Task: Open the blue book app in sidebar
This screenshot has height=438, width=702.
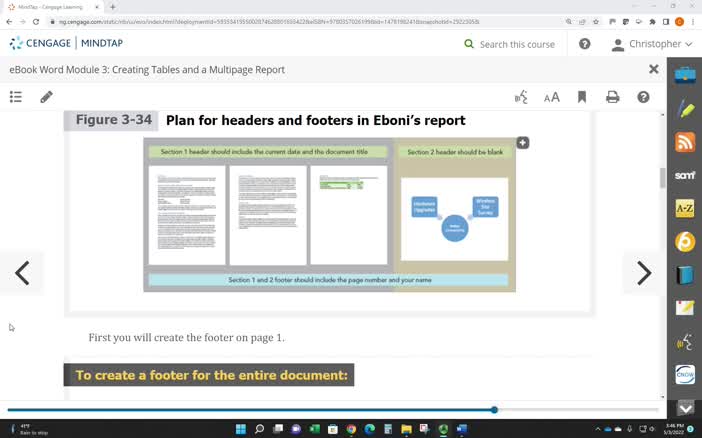Action: pos(685,275)
